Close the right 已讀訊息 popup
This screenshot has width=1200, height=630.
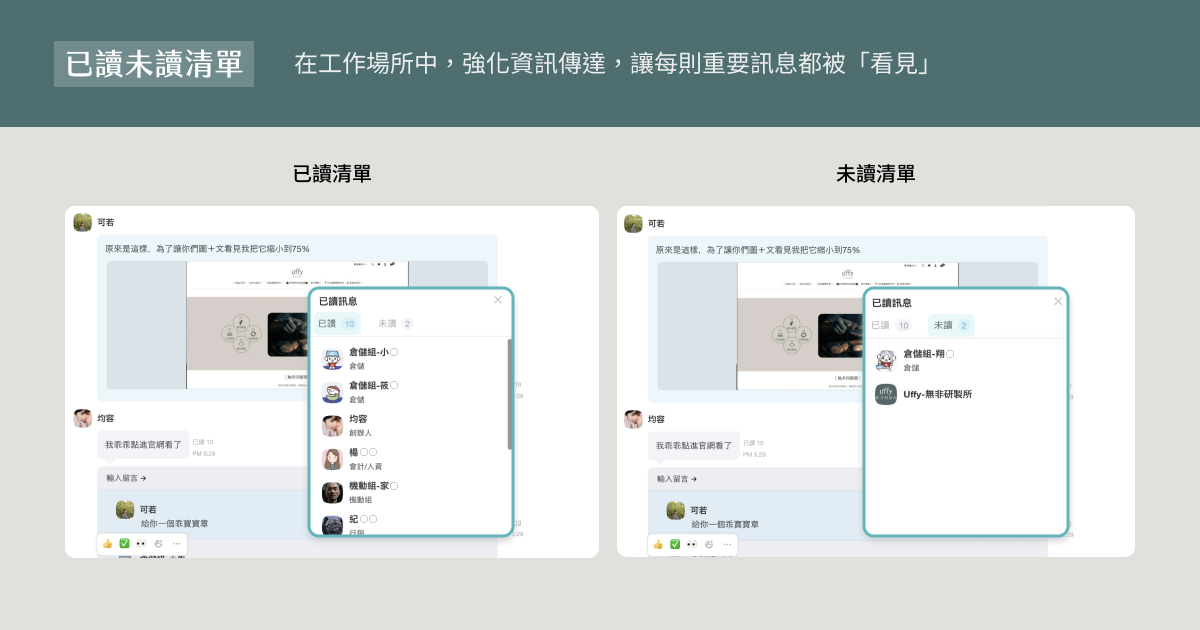point(1058,301)
